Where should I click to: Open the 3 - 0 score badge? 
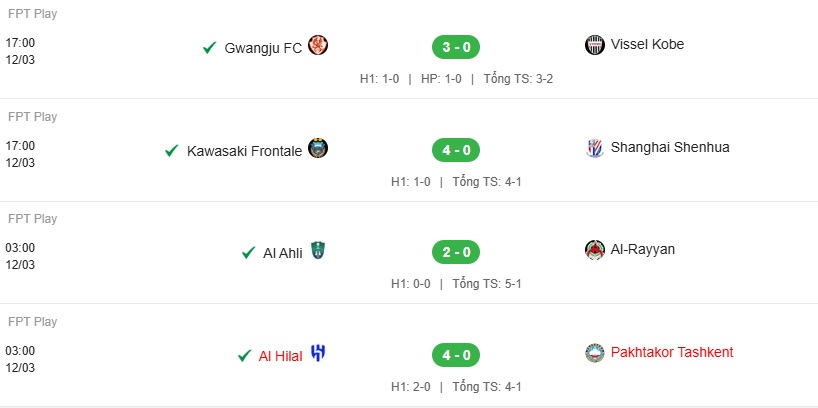coord(456,47)
